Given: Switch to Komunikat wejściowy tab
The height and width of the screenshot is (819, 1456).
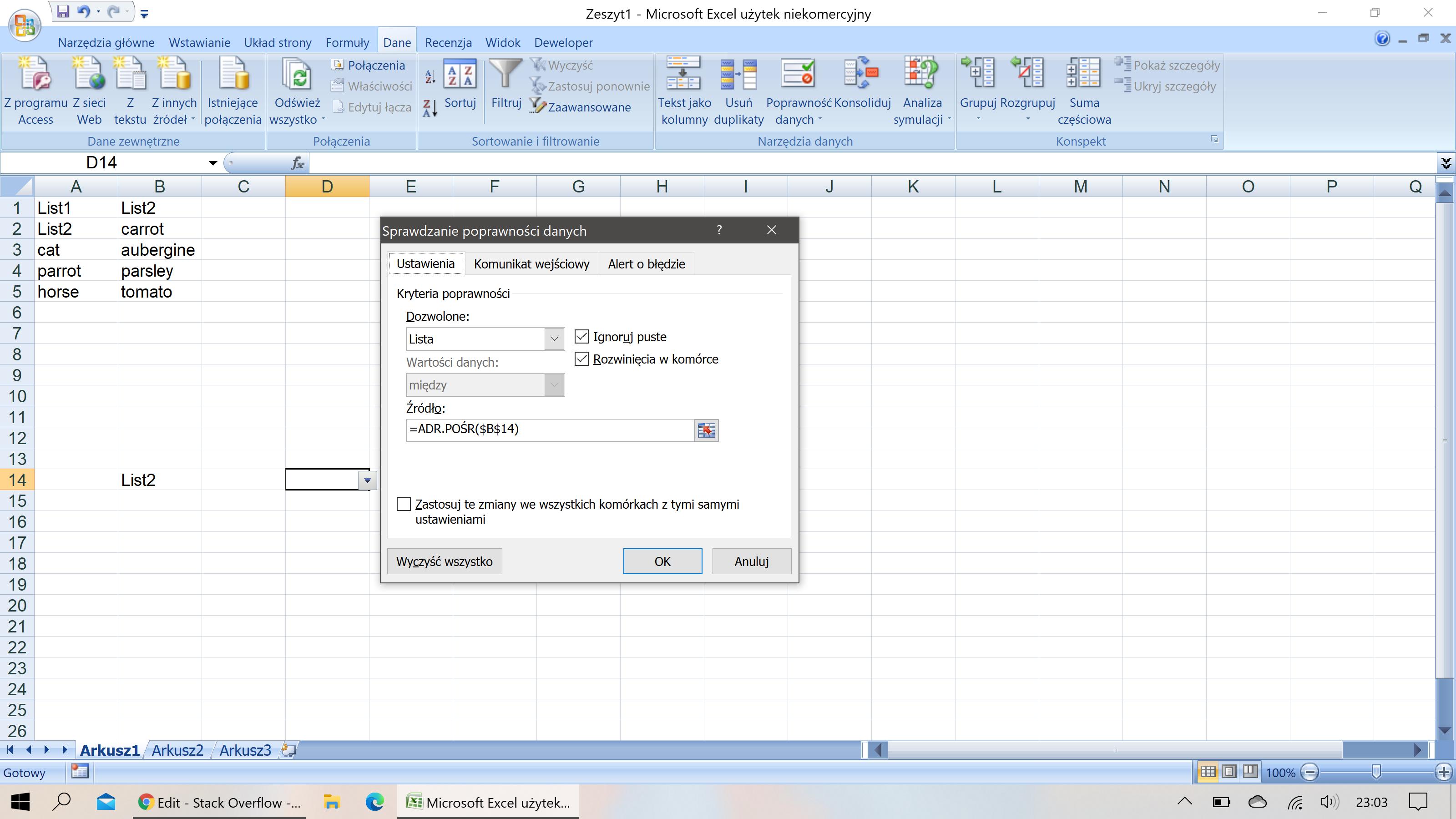Looking at the screenshot, I should coord(531,264).
